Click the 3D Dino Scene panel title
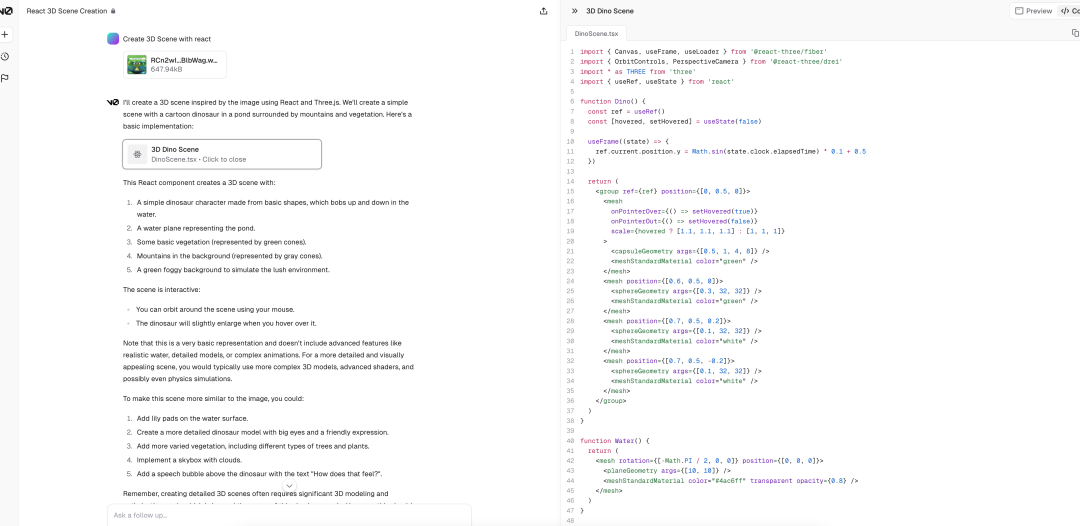Viewport: 1080px width, 526px height. click(x=609, y=11)
